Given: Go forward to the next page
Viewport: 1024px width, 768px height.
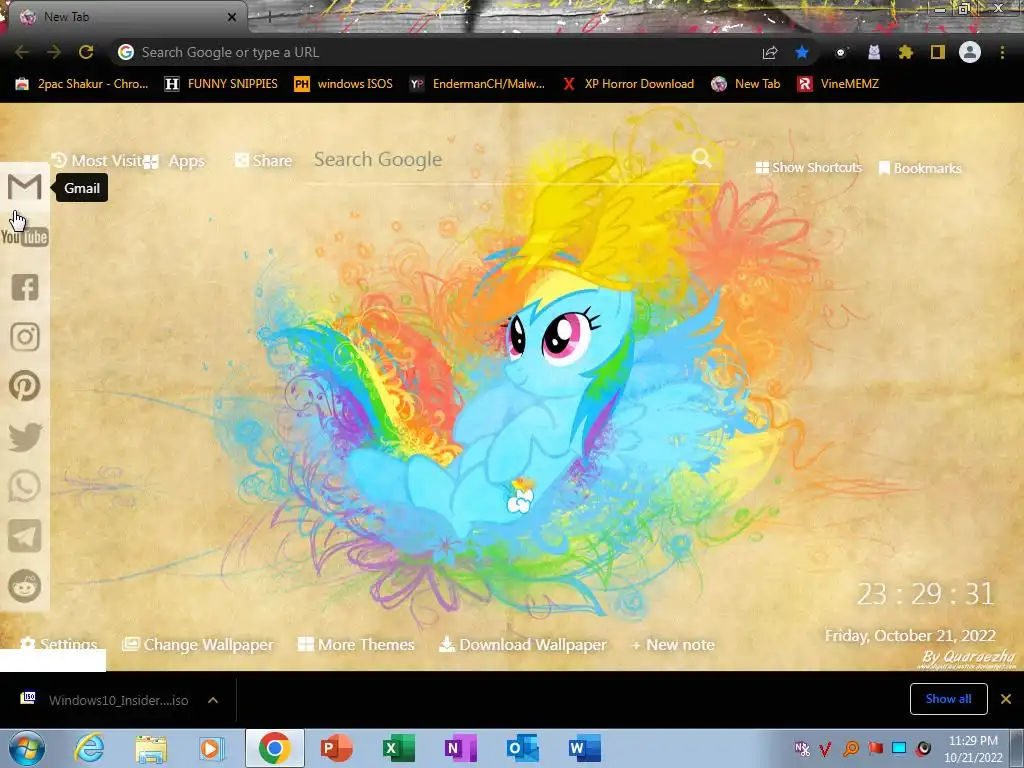Looking at the screenshot, I should click(54, 52).
